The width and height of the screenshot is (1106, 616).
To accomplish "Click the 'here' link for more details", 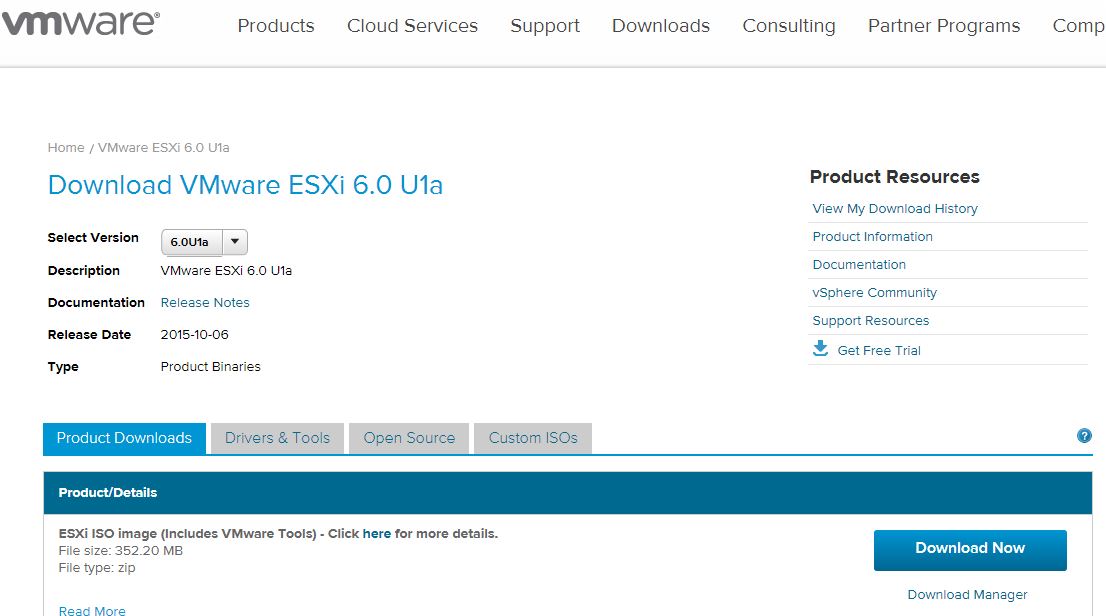I will (377, 533).
